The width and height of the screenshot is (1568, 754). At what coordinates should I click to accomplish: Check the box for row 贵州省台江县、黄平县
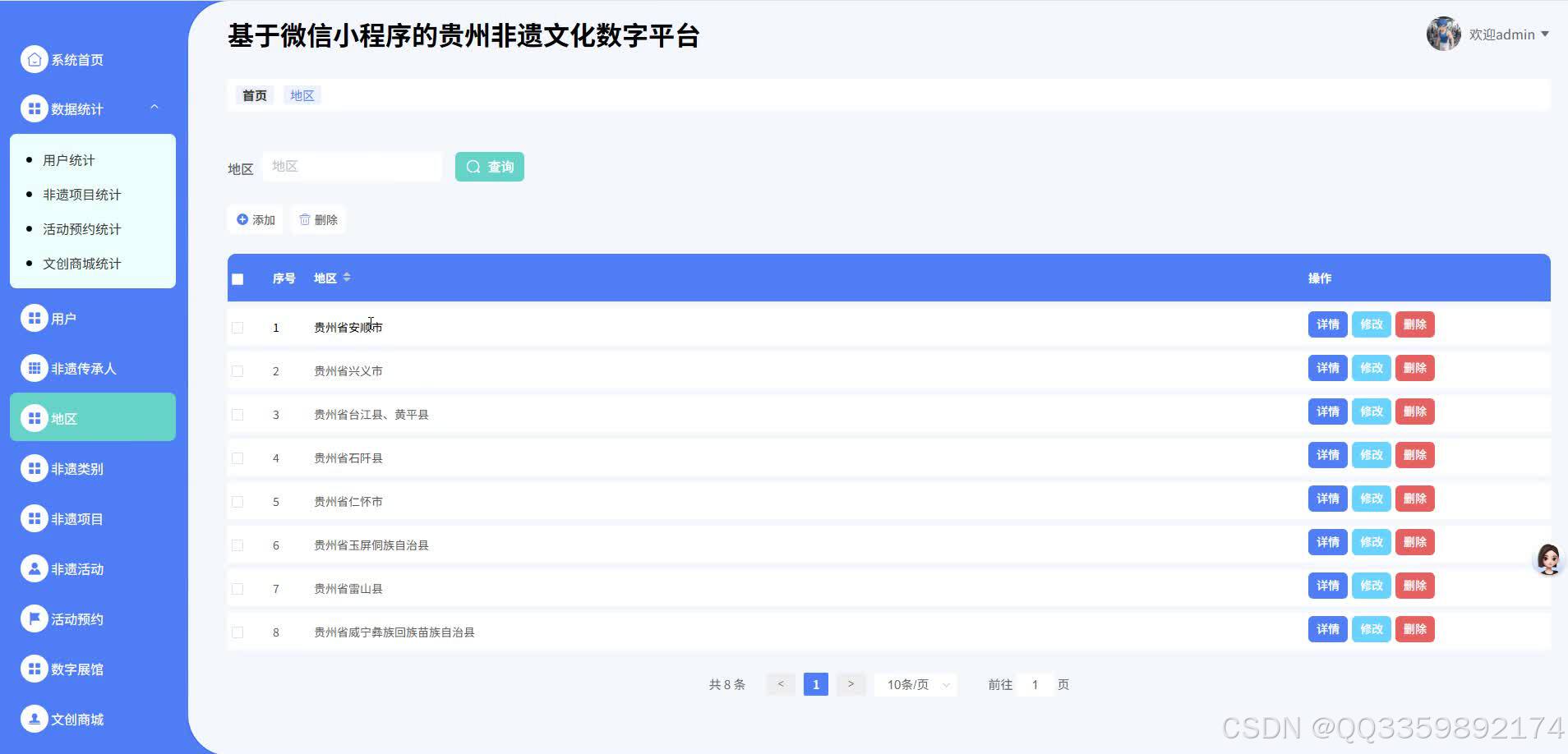point(238,414)
